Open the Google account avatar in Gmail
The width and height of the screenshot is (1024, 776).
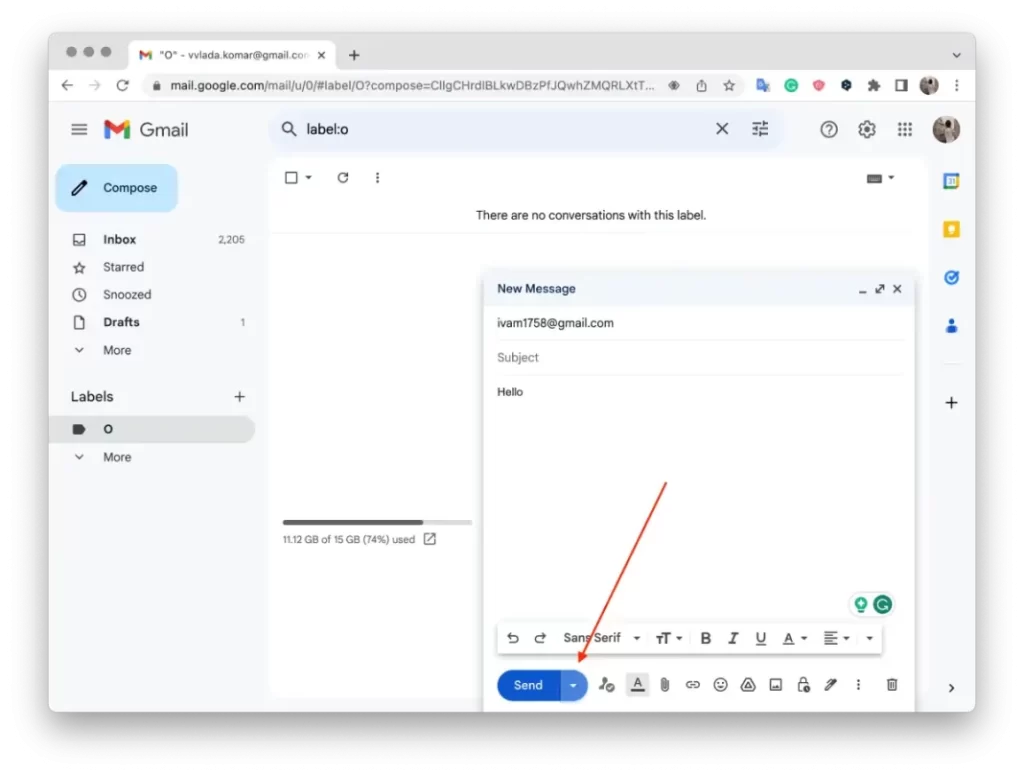point(946,129)
